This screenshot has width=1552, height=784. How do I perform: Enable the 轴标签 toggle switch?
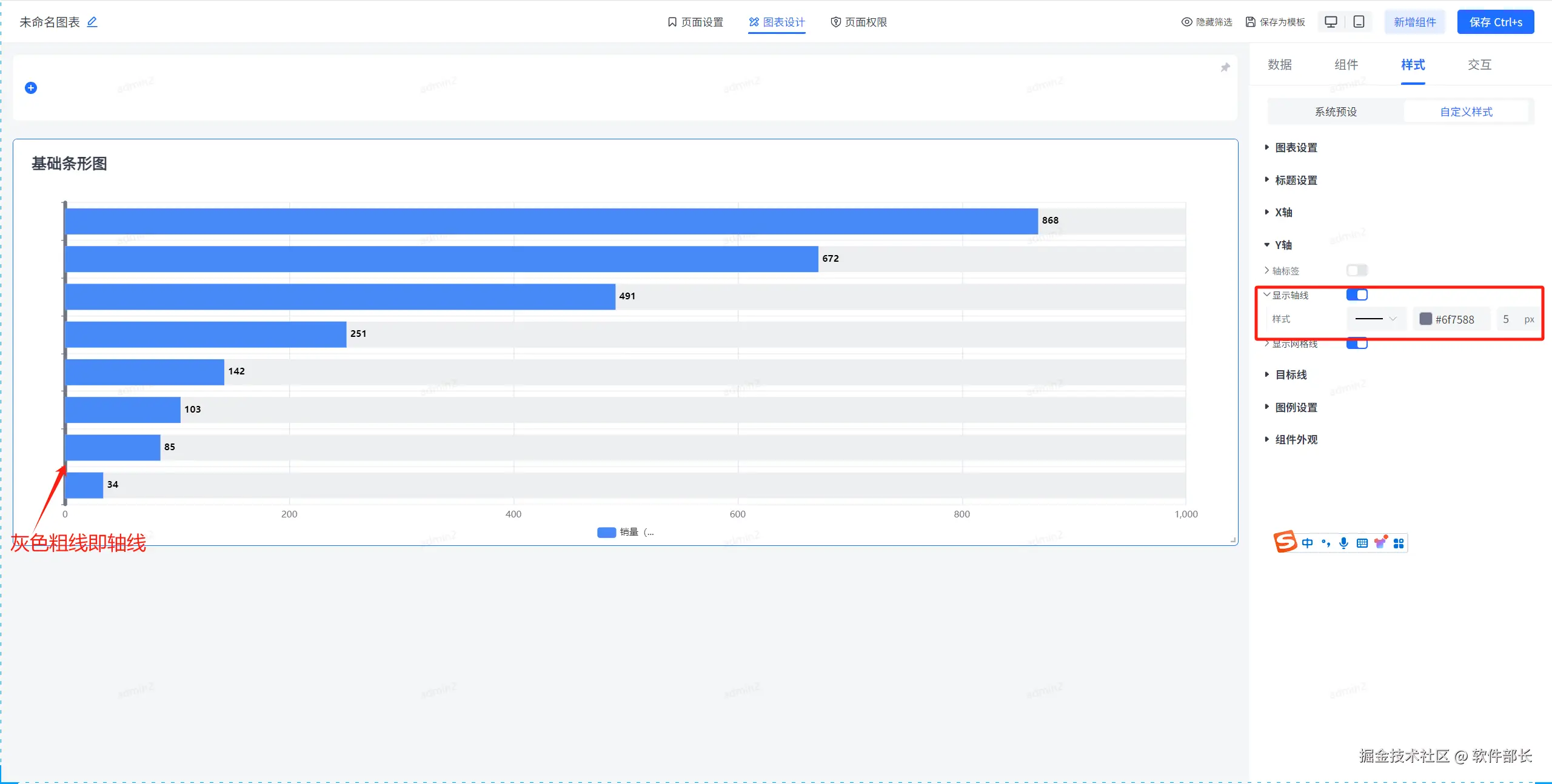pyautogui.click(x=1357, y=270)
